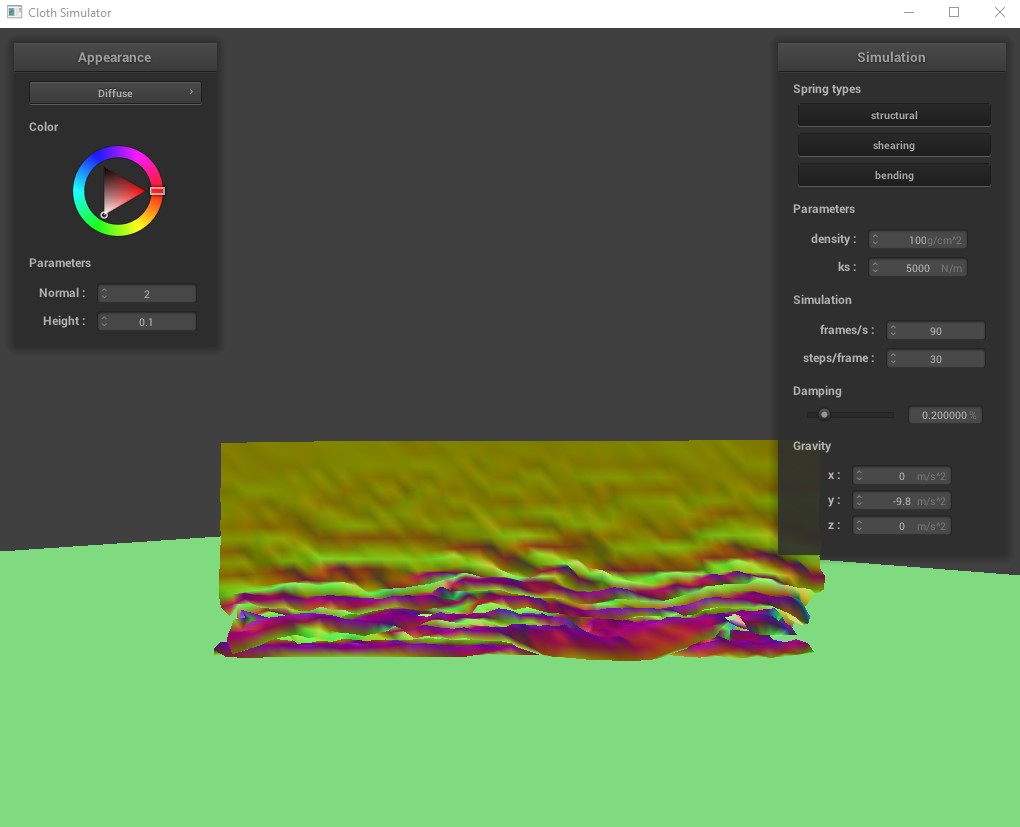The height and width of the screenshot is (827, 1020).
Task: Click the Gravity y stepper arrows
Action: click(859, 501)
